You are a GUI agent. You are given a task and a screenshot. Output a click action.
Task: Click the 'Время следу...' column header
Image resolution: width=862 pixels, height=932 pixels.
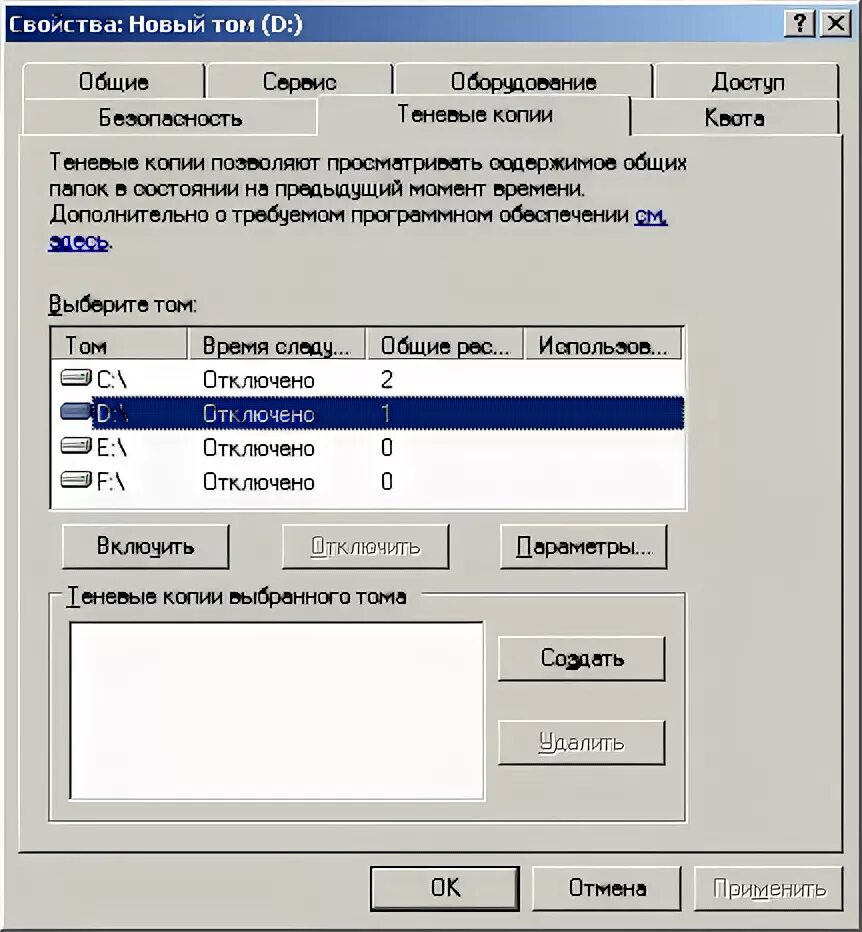[x=277, y=345]
